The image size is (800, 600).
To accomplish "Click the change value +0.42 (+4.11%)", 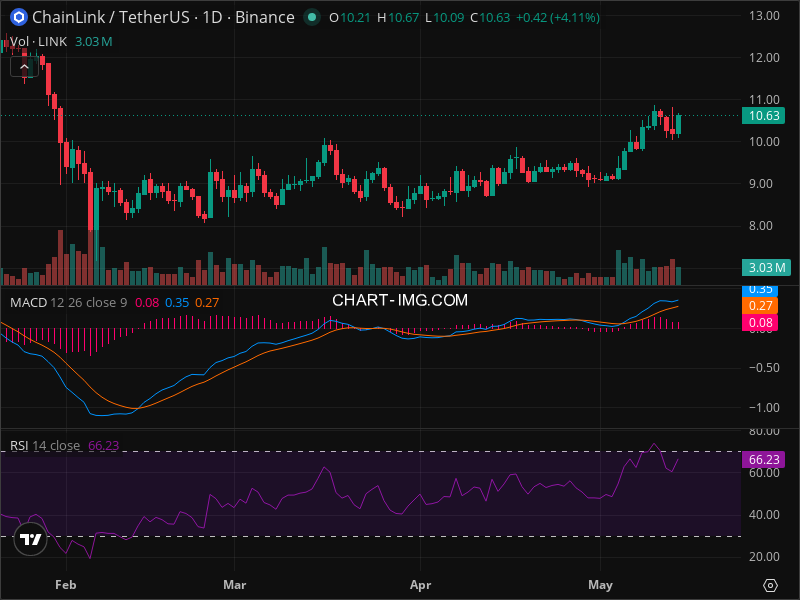I will (558, 18).
